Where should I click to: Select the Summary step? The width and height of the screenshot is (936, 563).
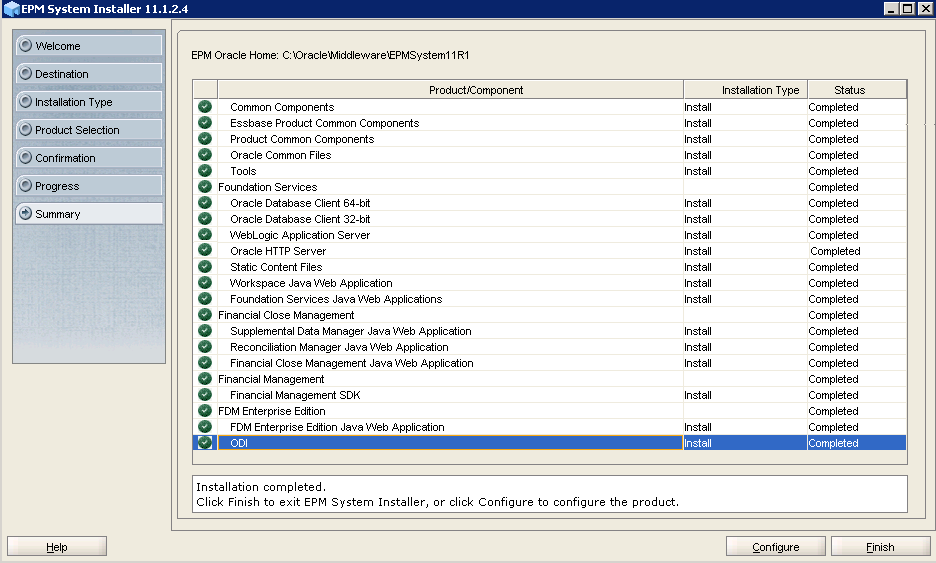(x=89, y=214)
